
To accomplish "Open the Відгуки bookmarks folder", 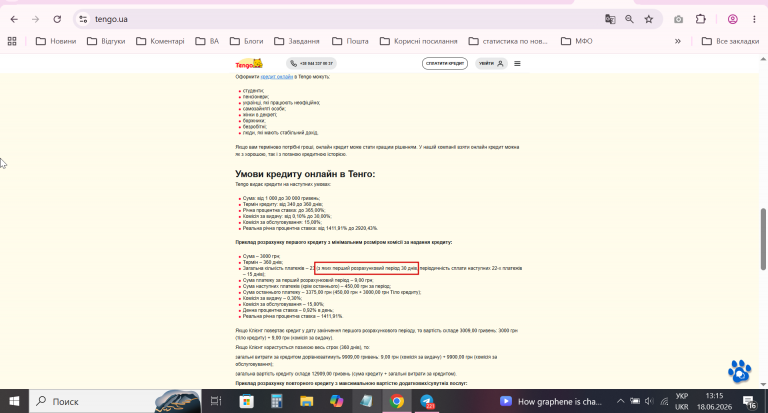I will (x=106, y=41).
